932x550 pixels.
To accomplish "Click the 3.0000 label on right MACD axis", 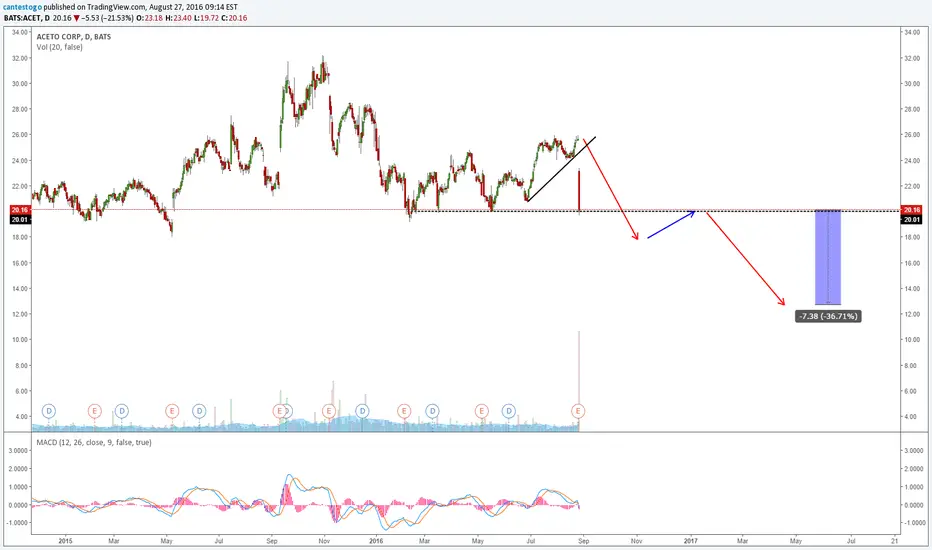I will (x=913, y=451).
